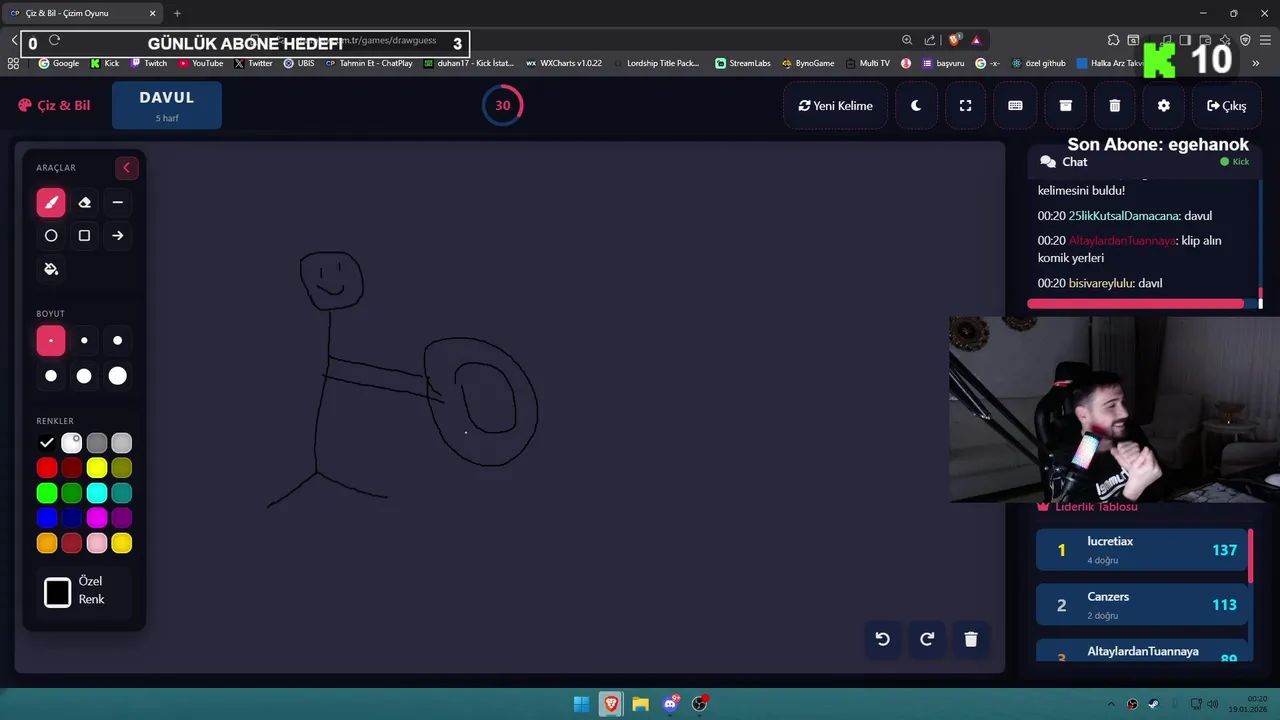This screenshot has height=720, width=1280.
Task: Select the arrow drawing tool
Action: click(118, 236)
